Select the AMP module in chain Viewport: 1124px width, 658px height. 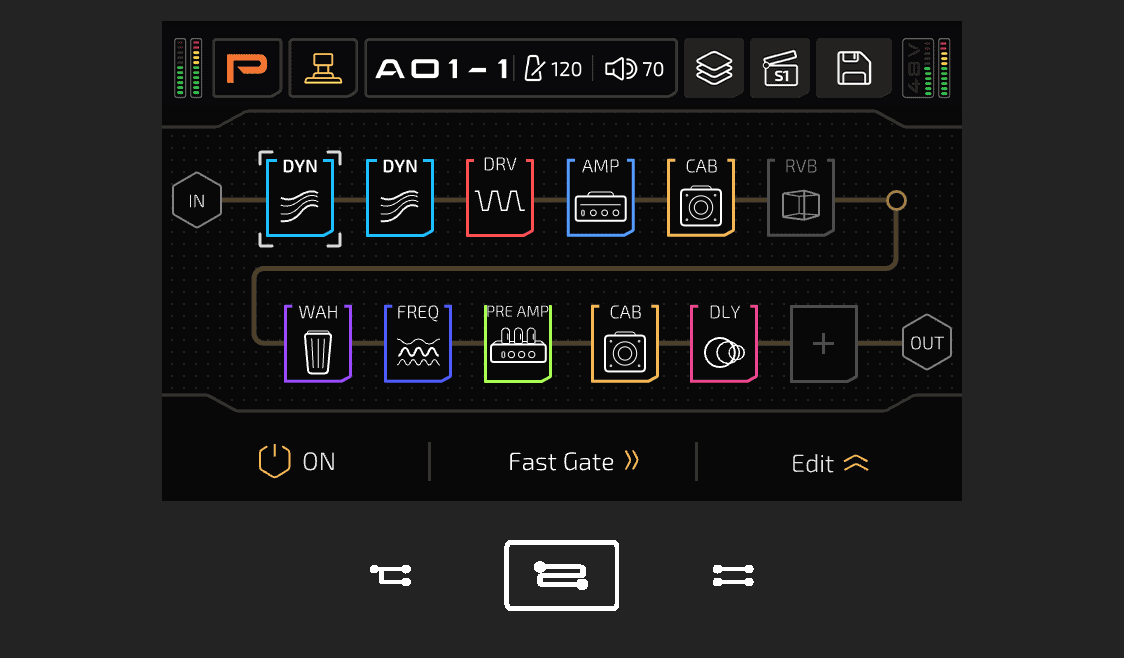click(601, 198)
